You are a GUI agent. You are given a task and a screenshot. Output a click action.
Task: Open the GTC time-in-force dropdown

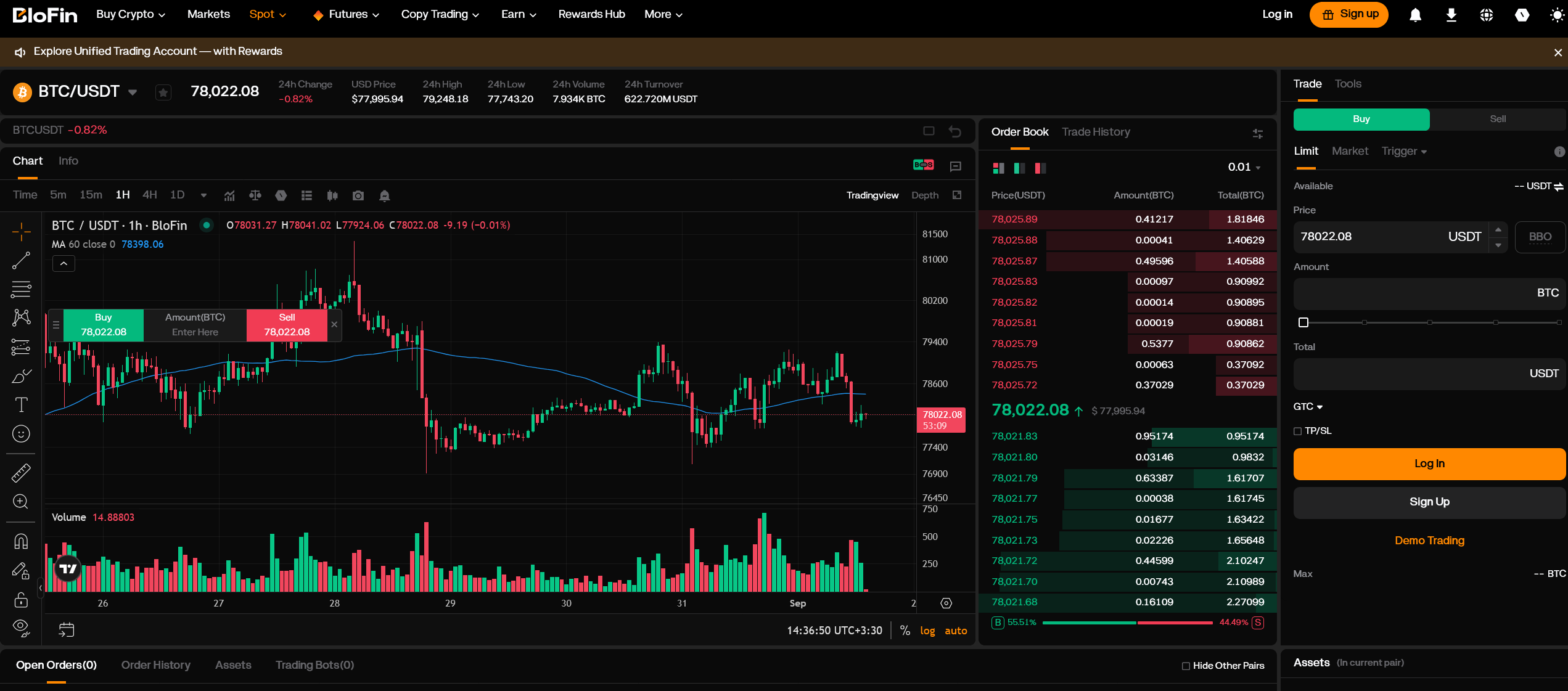[x=1308, y=407]
